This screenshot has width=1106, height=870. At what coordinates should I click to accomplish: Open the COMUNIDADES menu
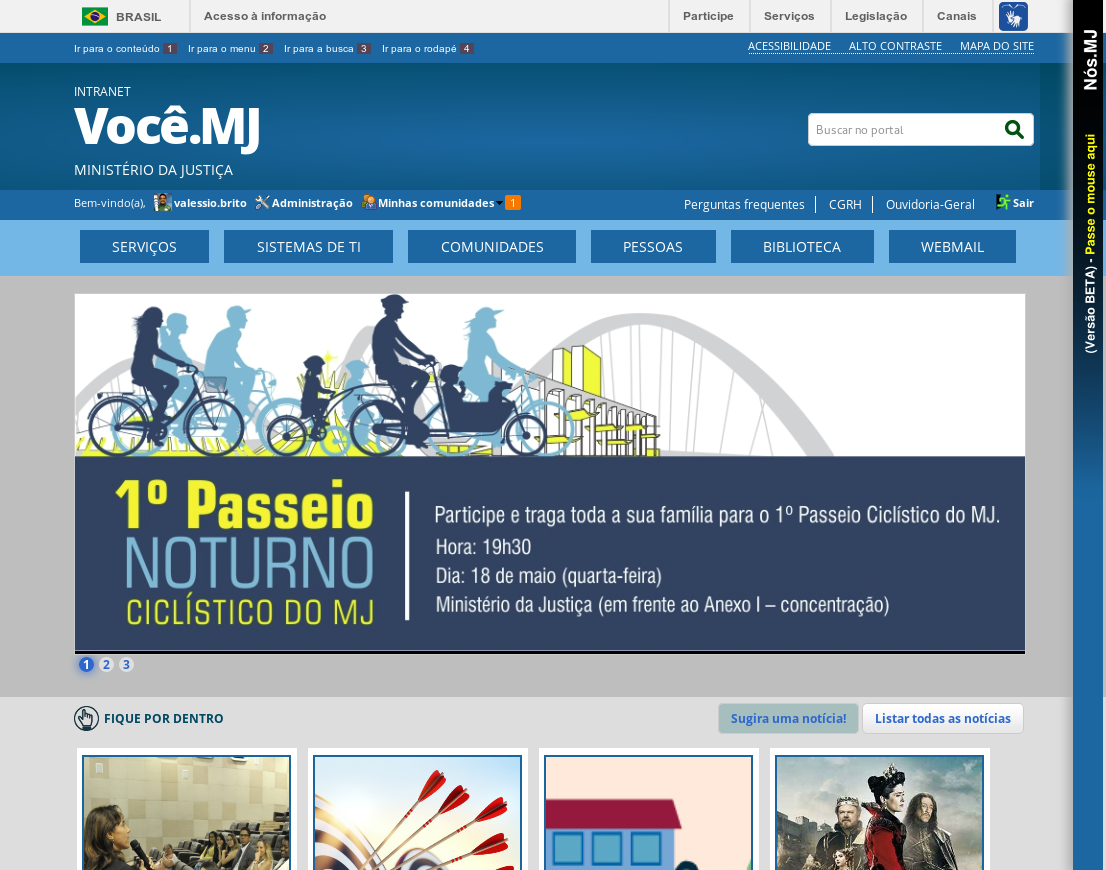(492, 247)
